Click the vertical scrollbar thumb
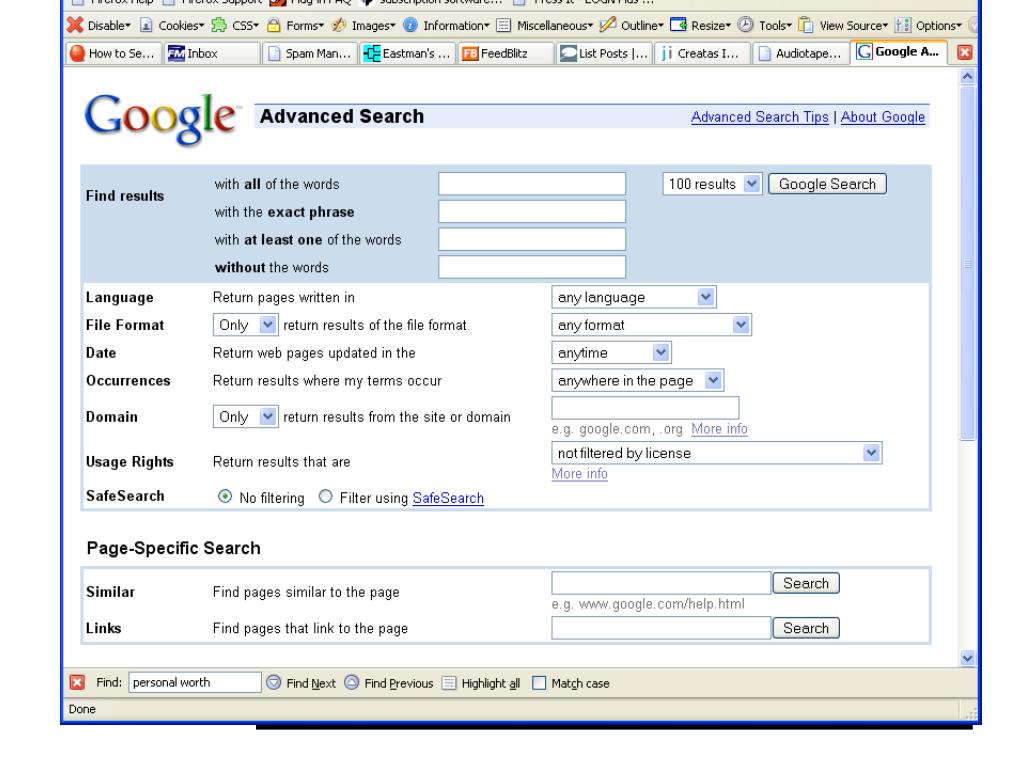This screenshot has width=1024, height=768. point(967,263)
